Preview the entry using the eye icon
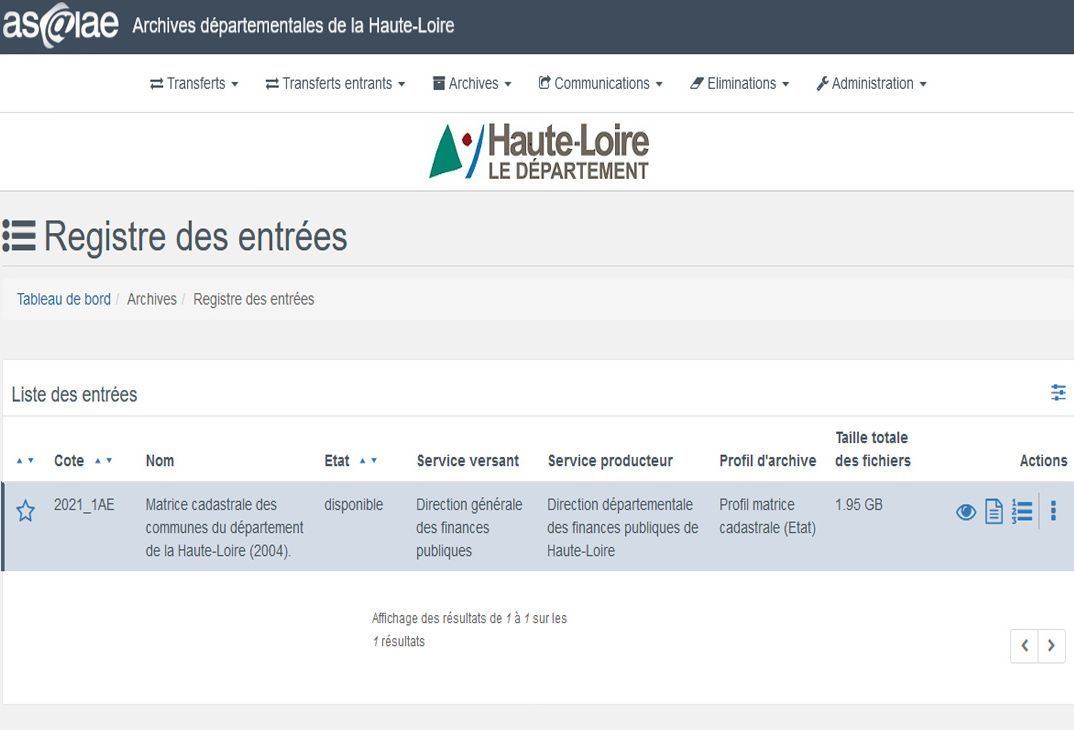 pyautogui.click(x=965, y=511)
